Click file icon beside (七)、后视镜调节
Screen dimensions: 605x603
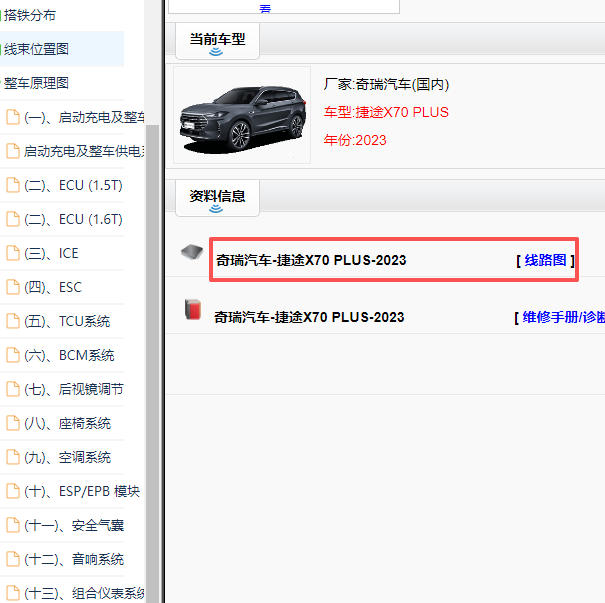point(13,389)
